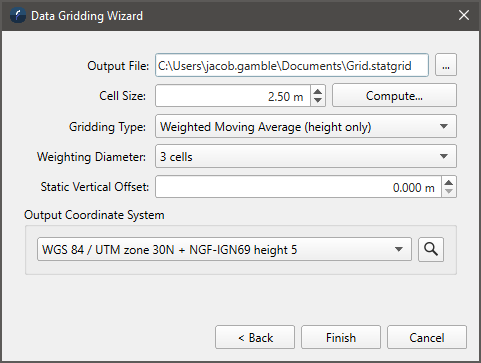Close the wizard with the X button
This screenshot has height=363, width=481.
click(464, 15)
